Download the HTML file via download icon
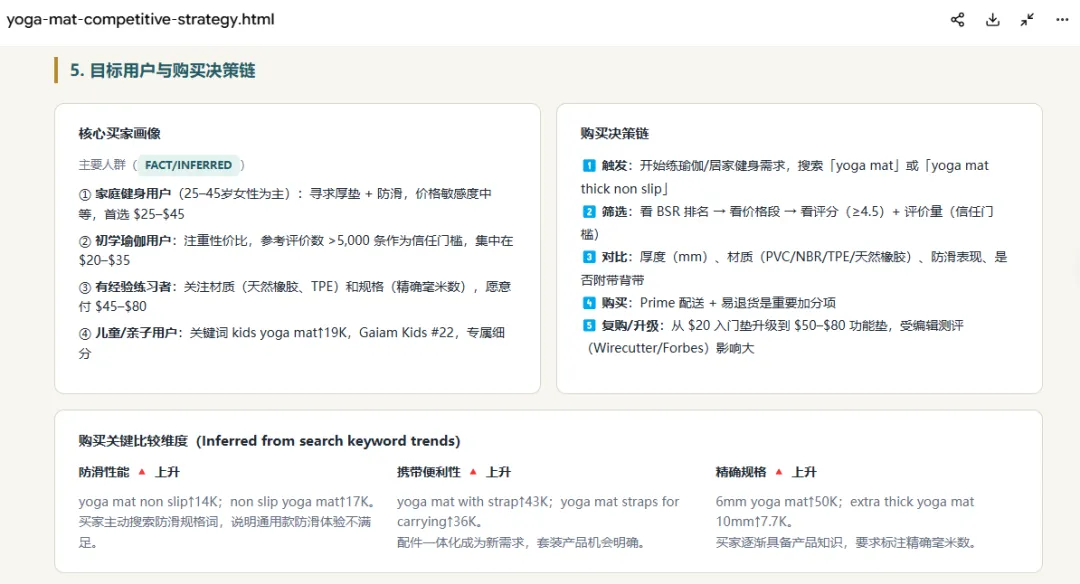1080x584 pixels. [x=993, y=19]
